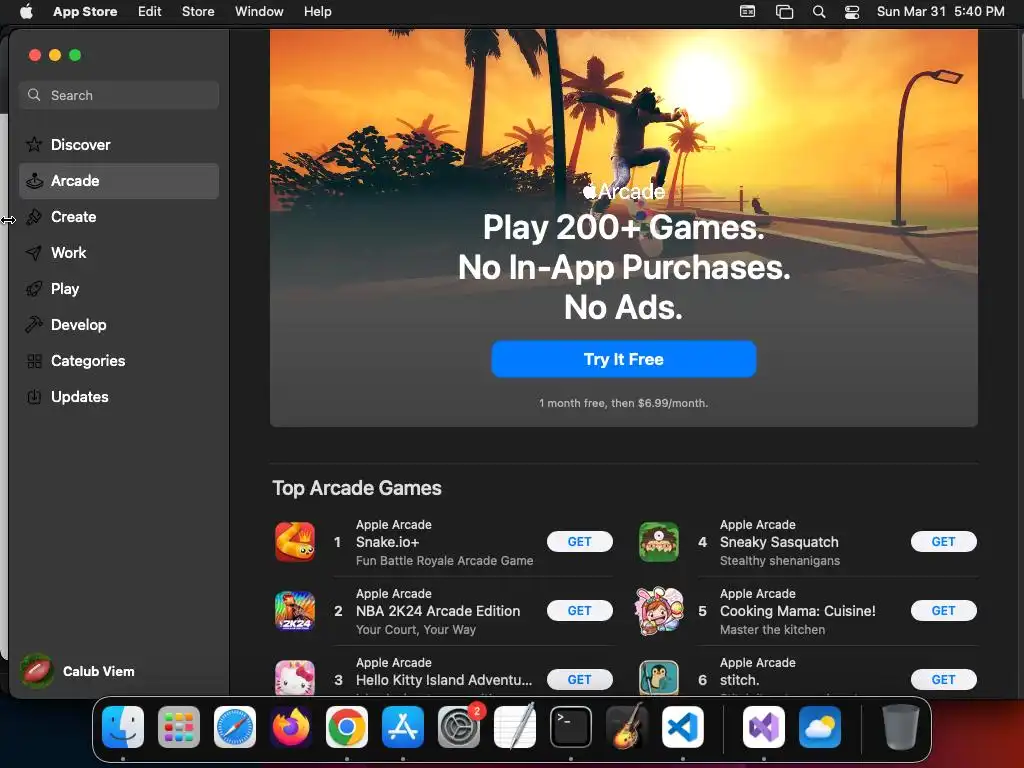1024x768 pixels.
Task: Open the Cooking Mama: Cuisine! icon
Action: [x=658, y=610]
